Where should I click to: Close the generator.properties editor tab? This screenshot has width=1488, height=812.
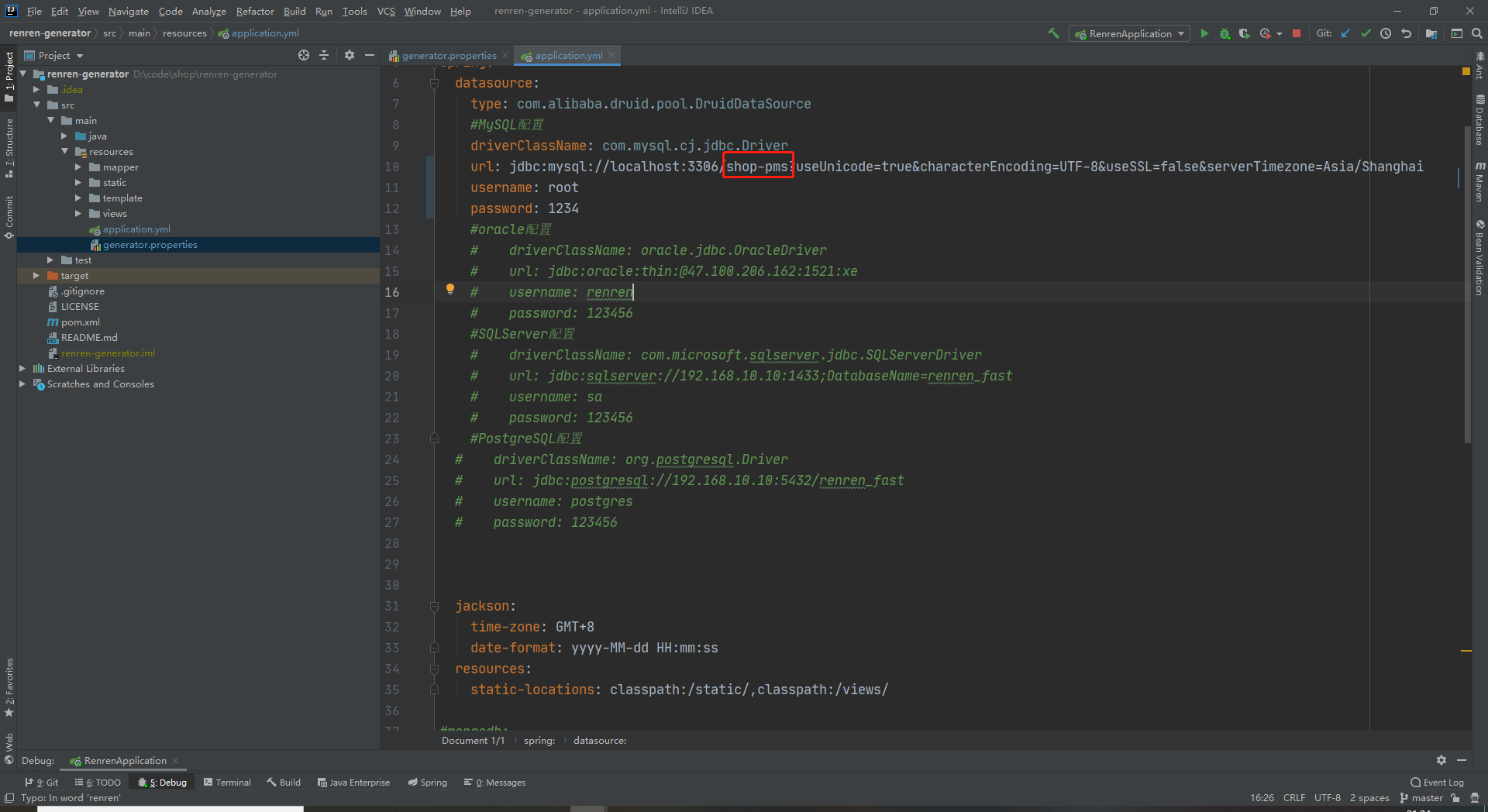click(x=505, y=55)
